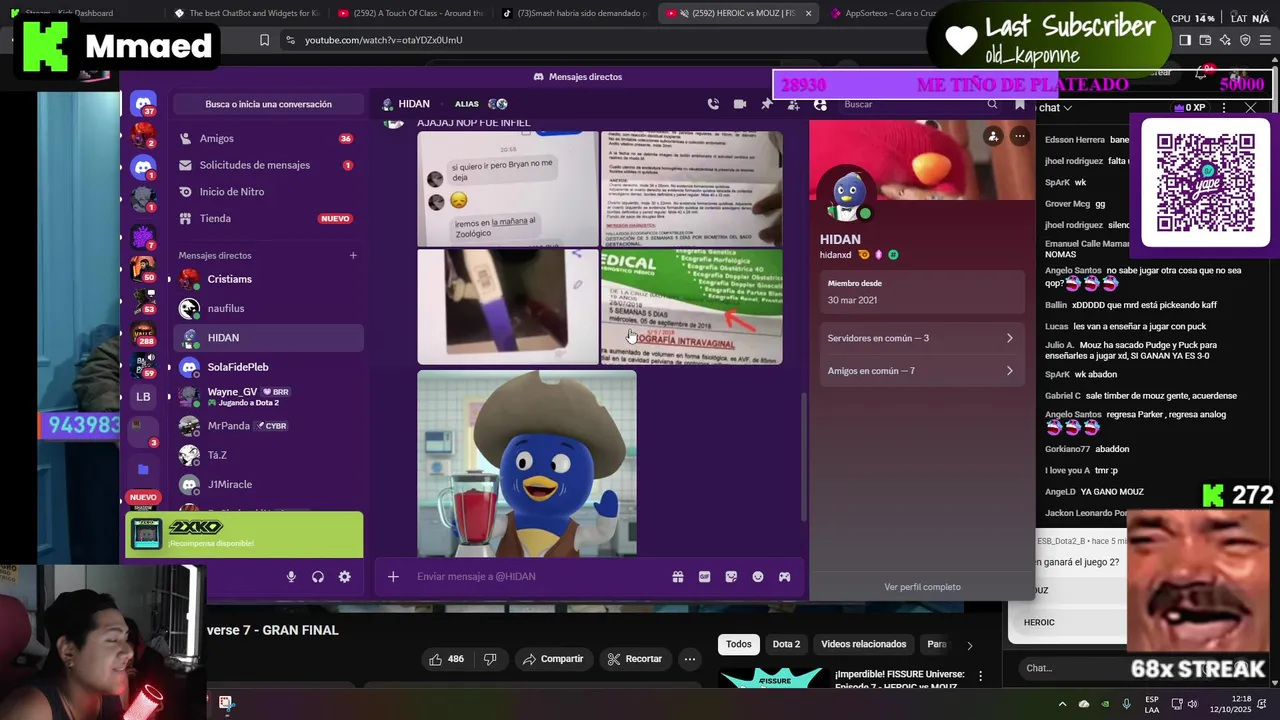The height and width of the screenshot is (720, 1280).
Task: Bookmark page icon beside the address bar
Action: (x=264, y=40)
